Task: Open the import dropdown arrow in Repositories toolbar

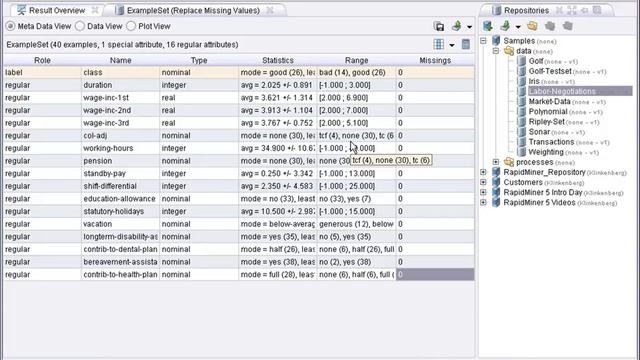Action: click(x=518, y=27)
